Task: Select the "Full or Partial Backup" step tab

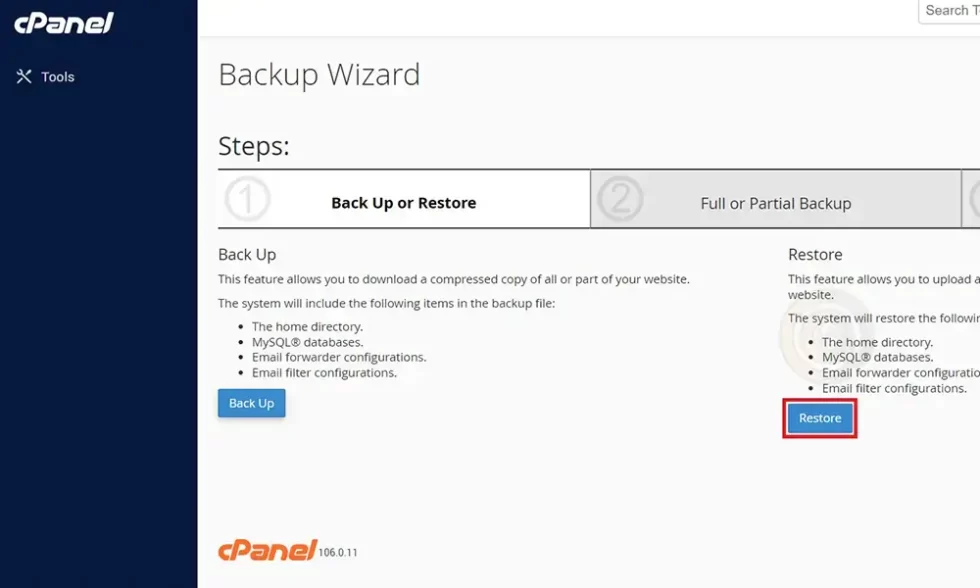Action: [x=775, y=203]
